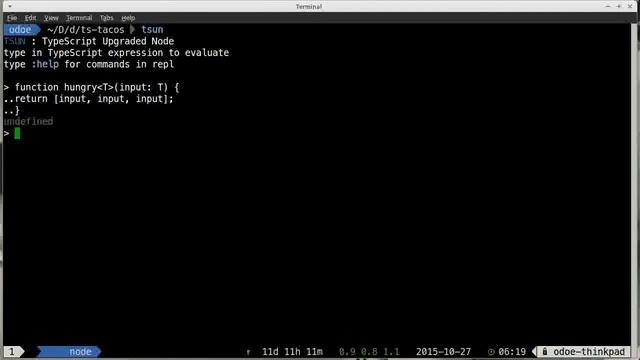Click the tsun command text
Viewport: 640px width, 360px height.
point(152,30)
